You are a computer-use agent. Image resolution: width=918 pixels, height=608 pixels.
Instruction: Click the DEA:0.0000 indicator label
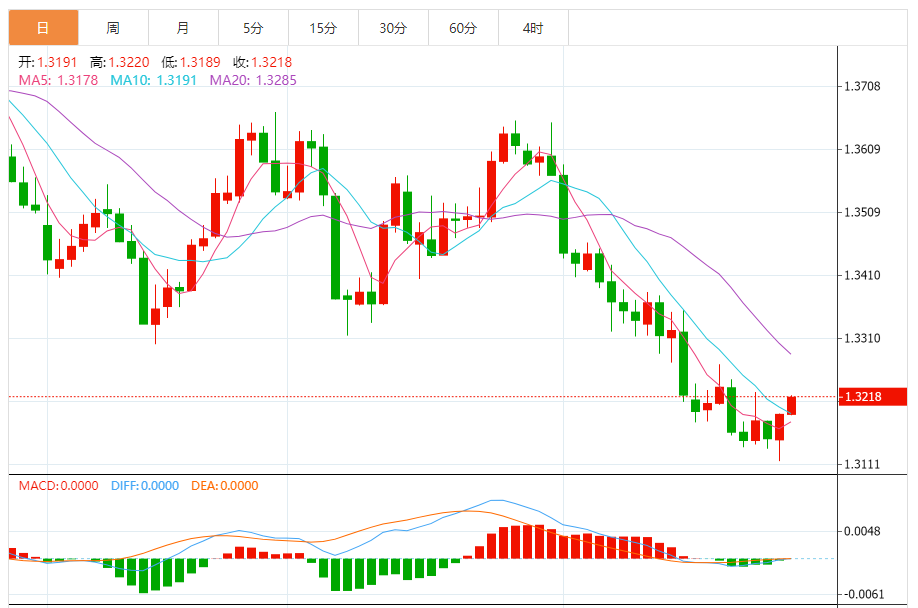[224, 486]
